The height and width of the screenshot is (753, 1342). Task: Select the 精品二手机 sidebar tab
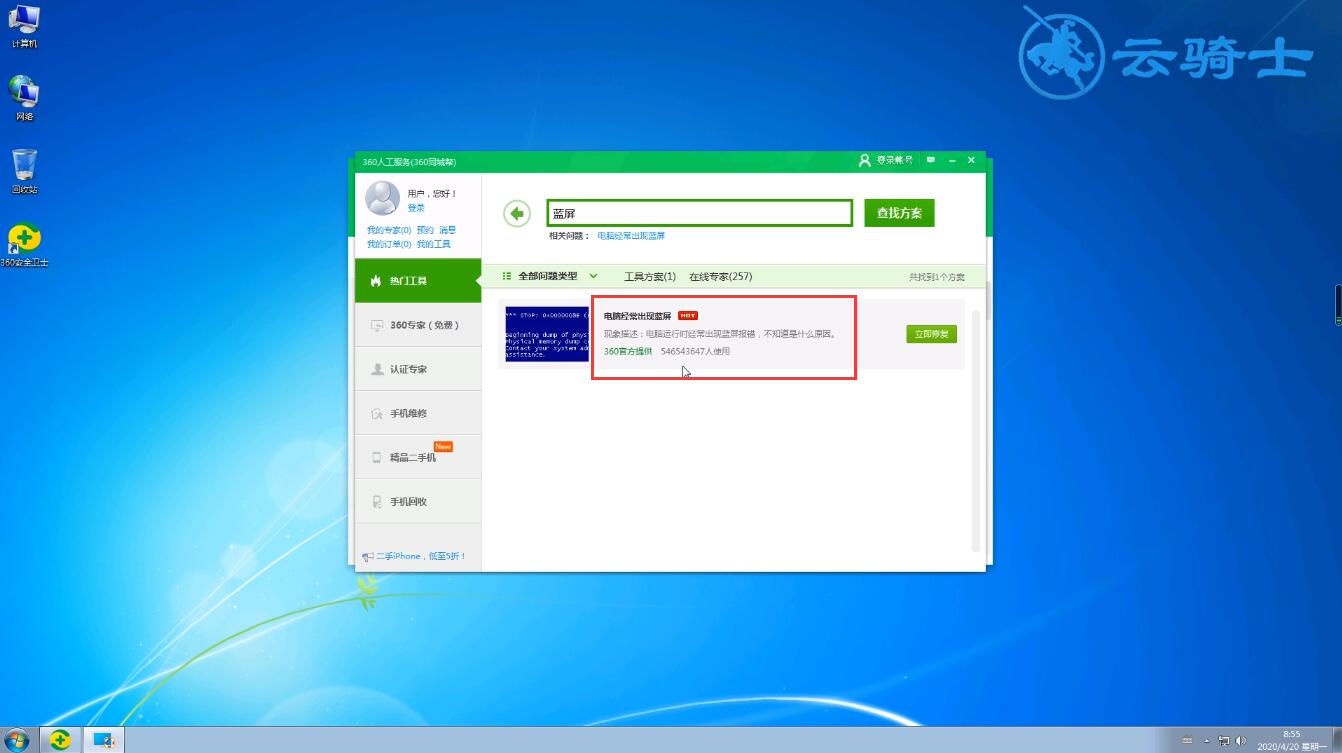click(x=418, y=457)
